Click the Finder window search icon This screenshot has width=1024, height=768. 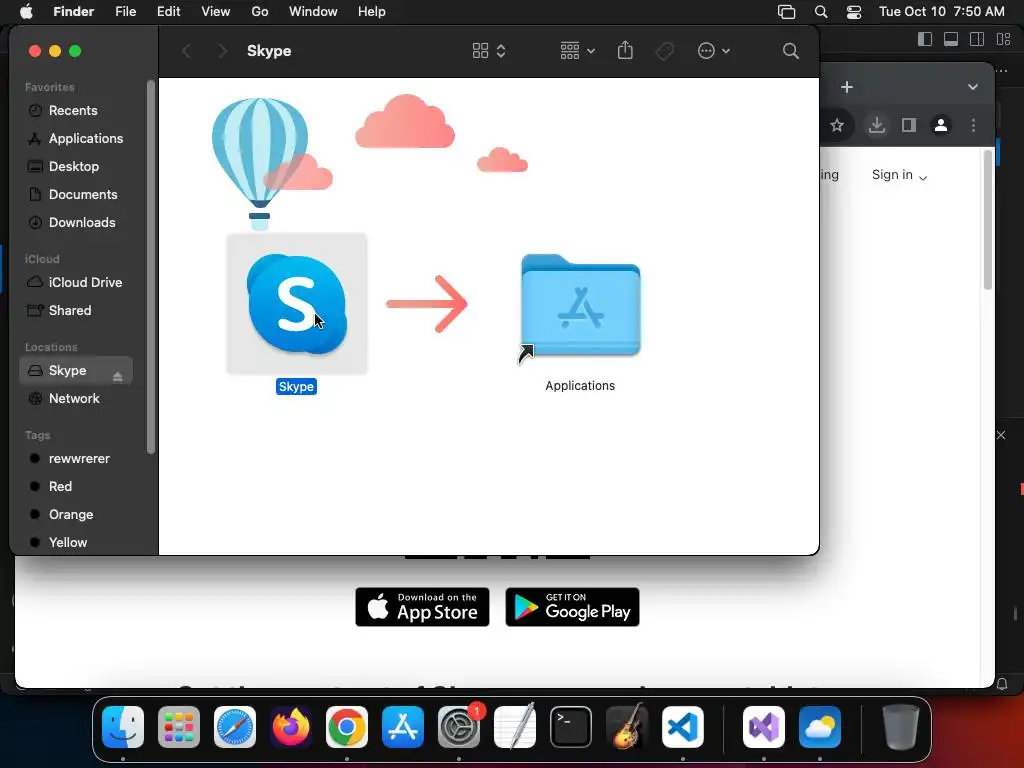click(790, 51)
